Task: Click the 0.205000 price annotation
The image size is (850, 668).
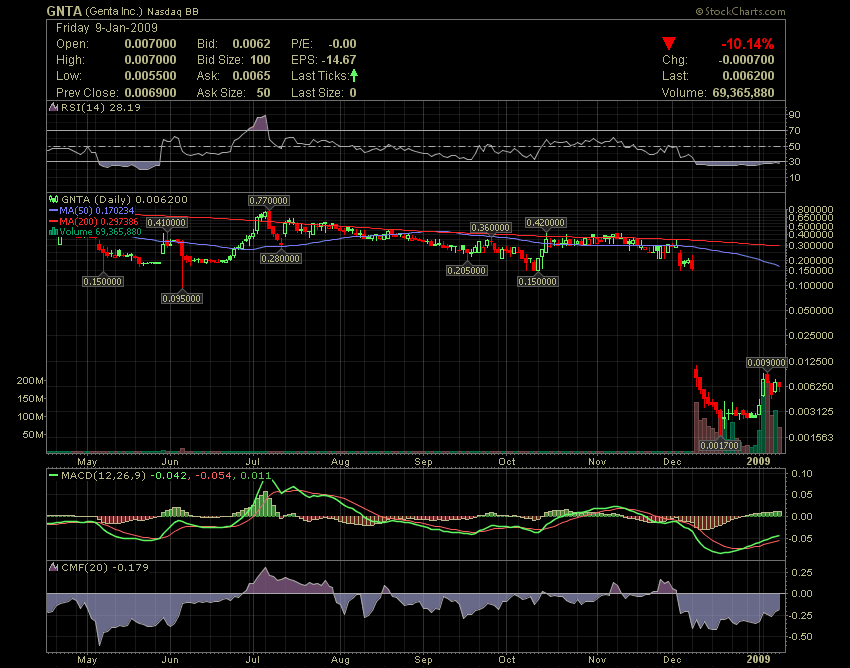Action: (x=466, y=270)
